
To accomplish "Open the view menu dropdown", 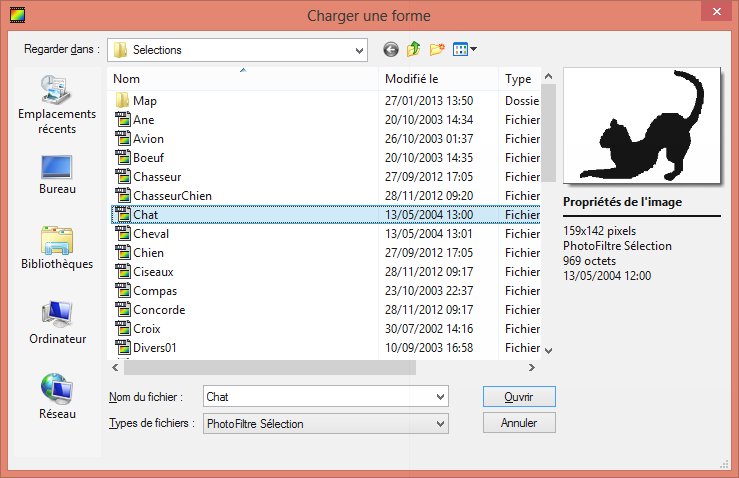I will click(x=465, y=49).
